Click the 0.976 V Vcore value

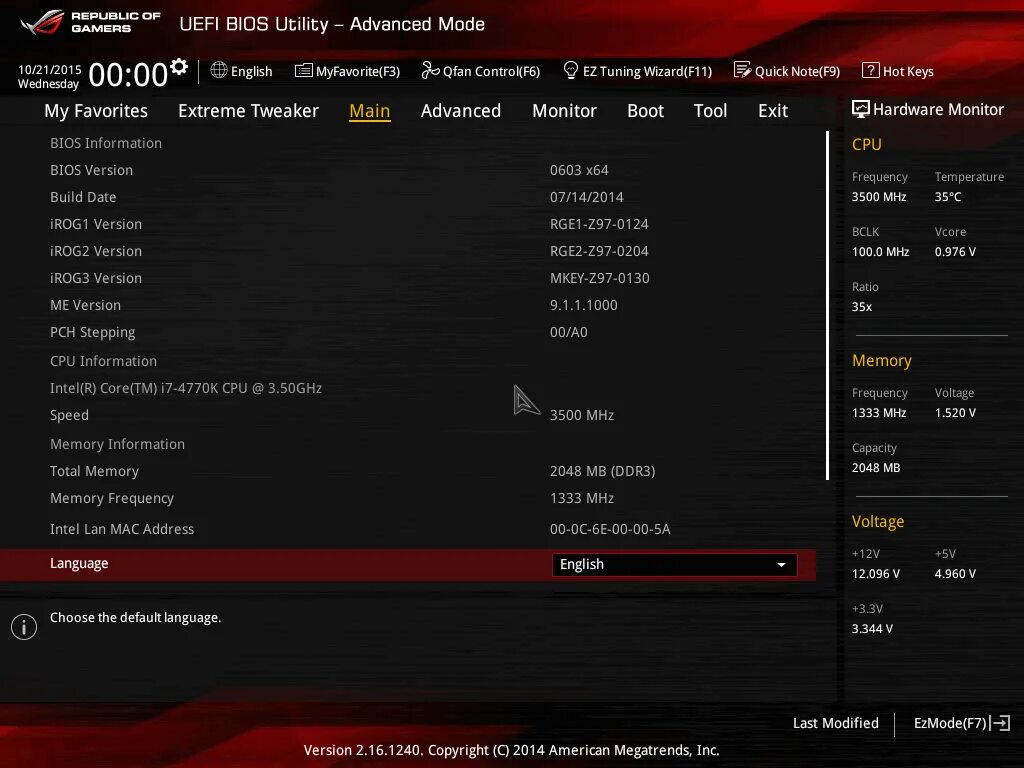pos(955,251)
